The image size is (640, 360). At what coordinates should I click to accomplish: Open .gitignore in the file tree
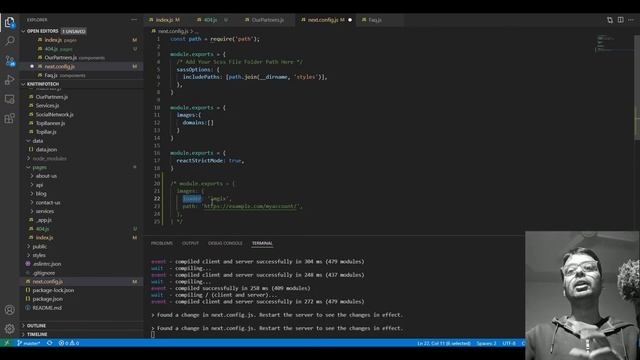(x=82, y=273)
